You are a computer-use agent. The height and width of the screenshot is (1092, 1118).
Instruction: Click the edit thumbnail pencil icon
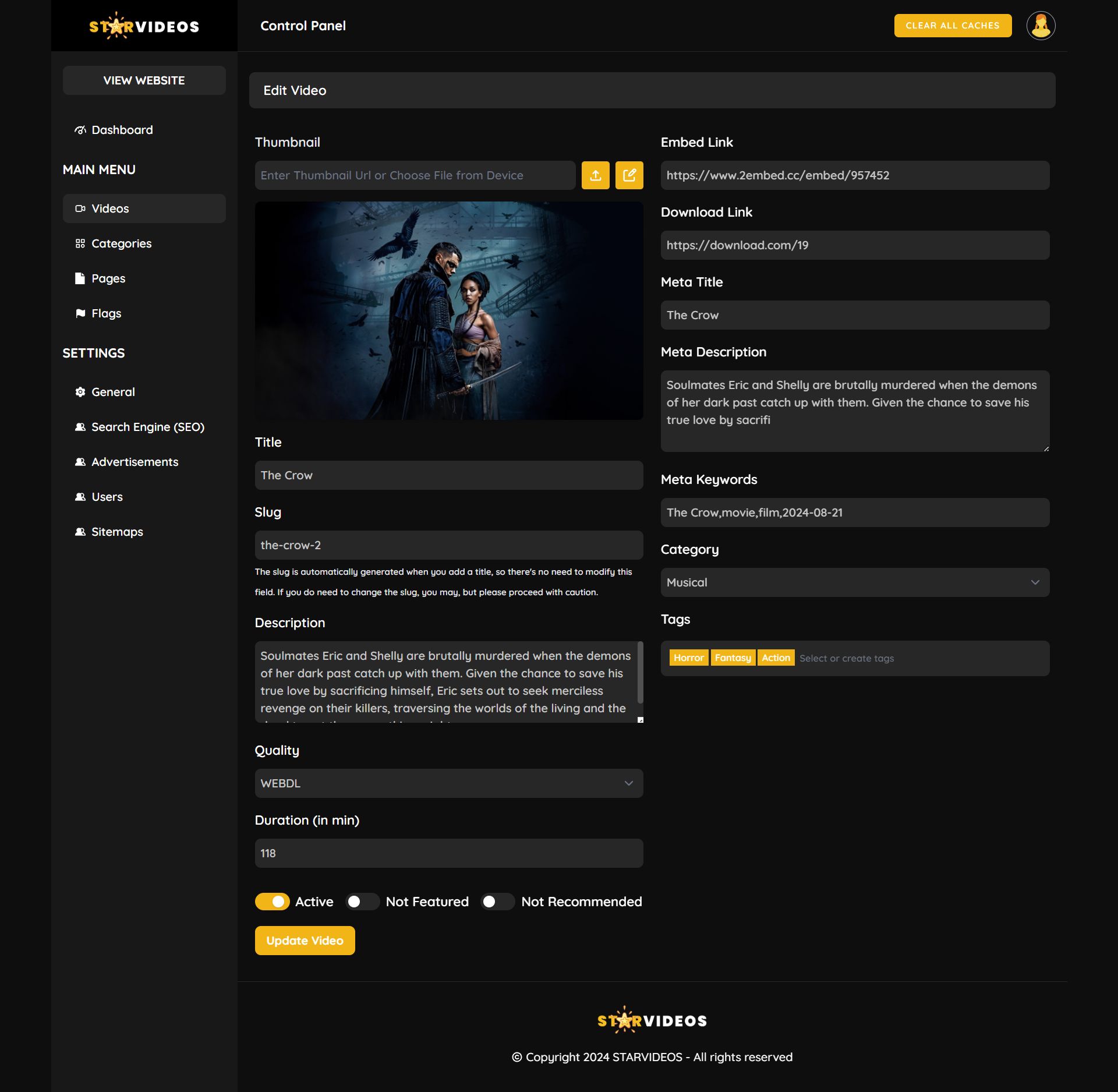pos(629,175)
